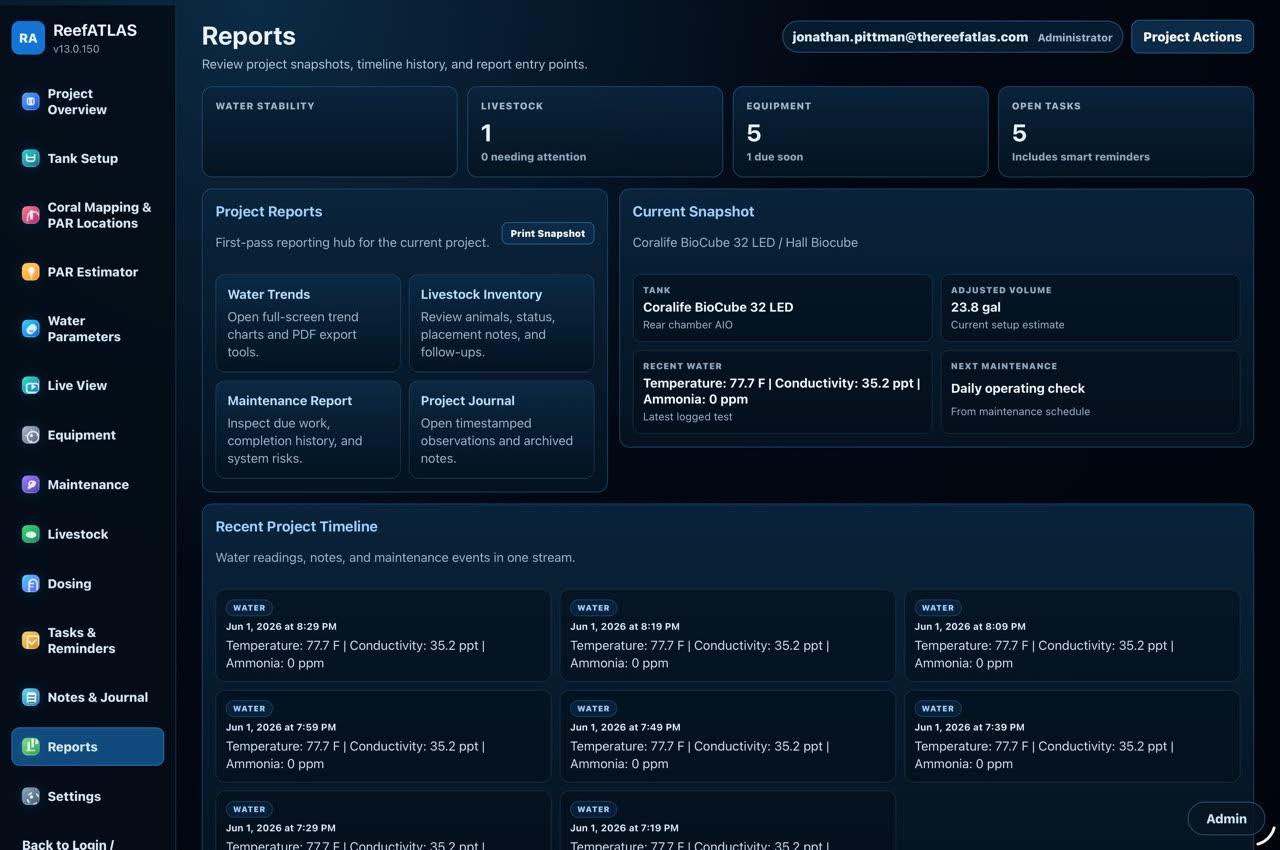Click the Coralife BioCube 32 LED tank tile
1280x850 pixels.
pyautogui.click(x=782, y=308)
